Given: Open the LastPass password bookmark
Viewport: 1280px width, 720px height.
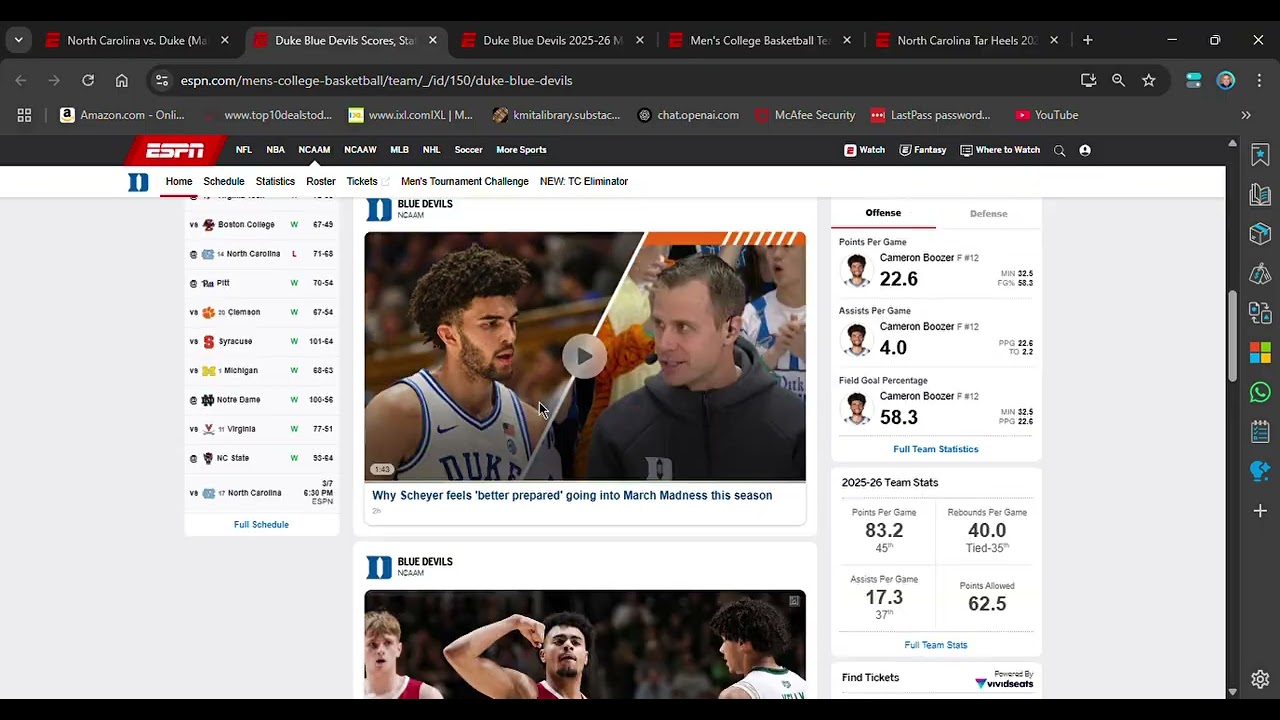Looking at the screenshot, I should 930,115.
